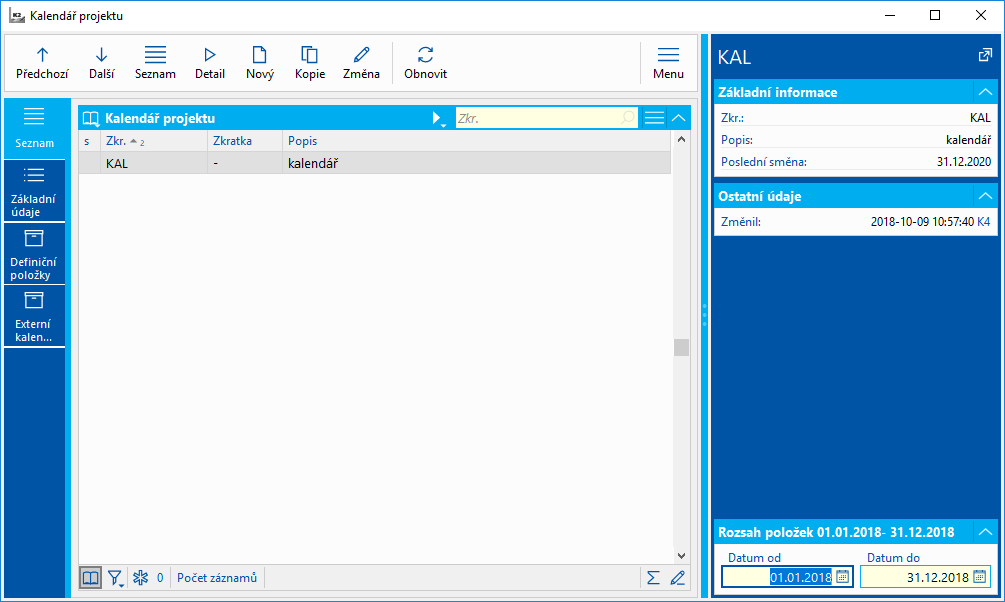
Task: Open the Datum do calendar picker
Action: pyautogui.click(x=980, y=577)
